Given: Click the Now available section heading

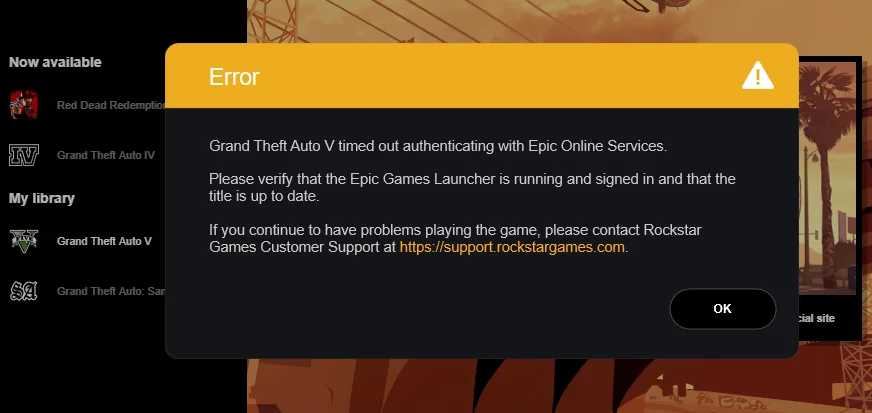Looking at the screenshot, I should 55,62.
